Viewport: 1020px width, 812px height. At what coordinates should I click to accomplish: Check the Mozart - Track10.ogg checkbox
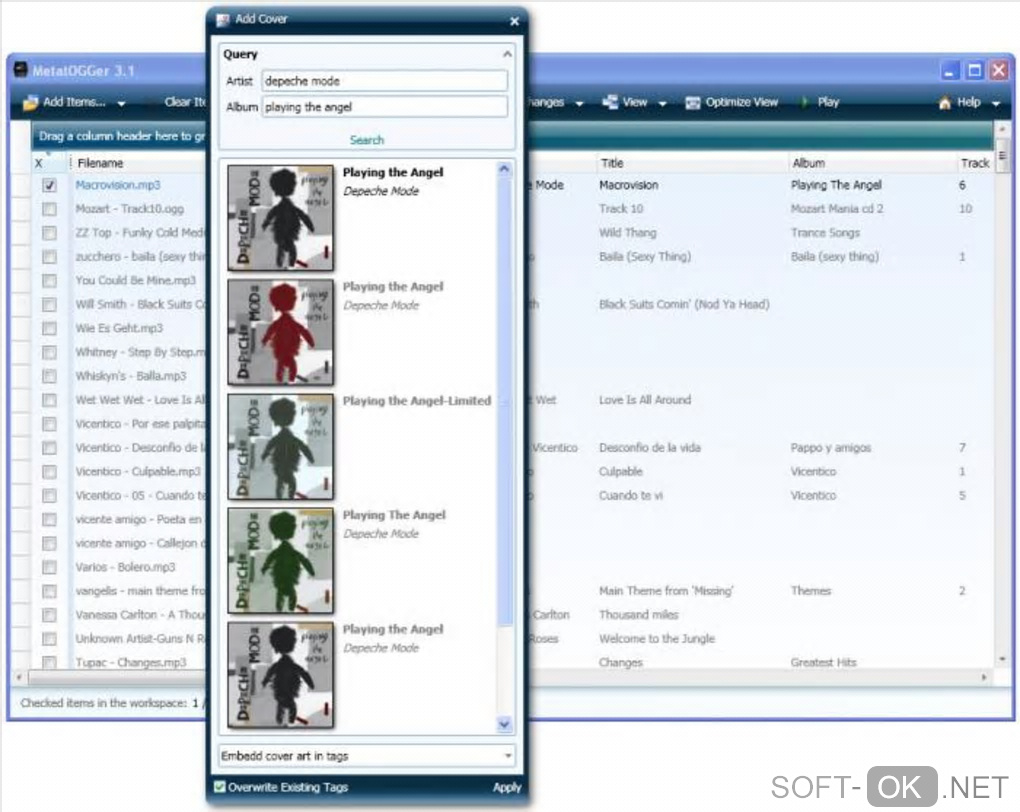point(49,209)
